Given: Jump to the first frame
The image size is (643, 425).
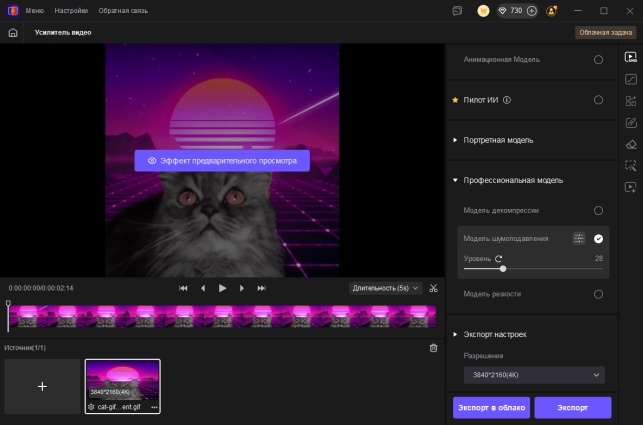Looking at the screenshot, I should point(183,288).
